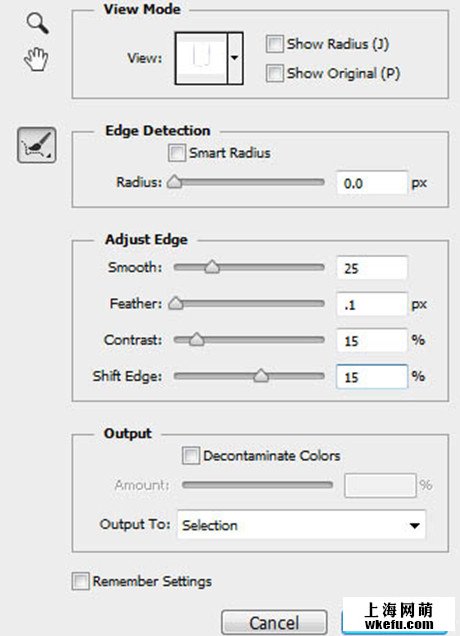Click the Shift Edge slider handle
The image size is (460, 636).
(x=261, y=376)
